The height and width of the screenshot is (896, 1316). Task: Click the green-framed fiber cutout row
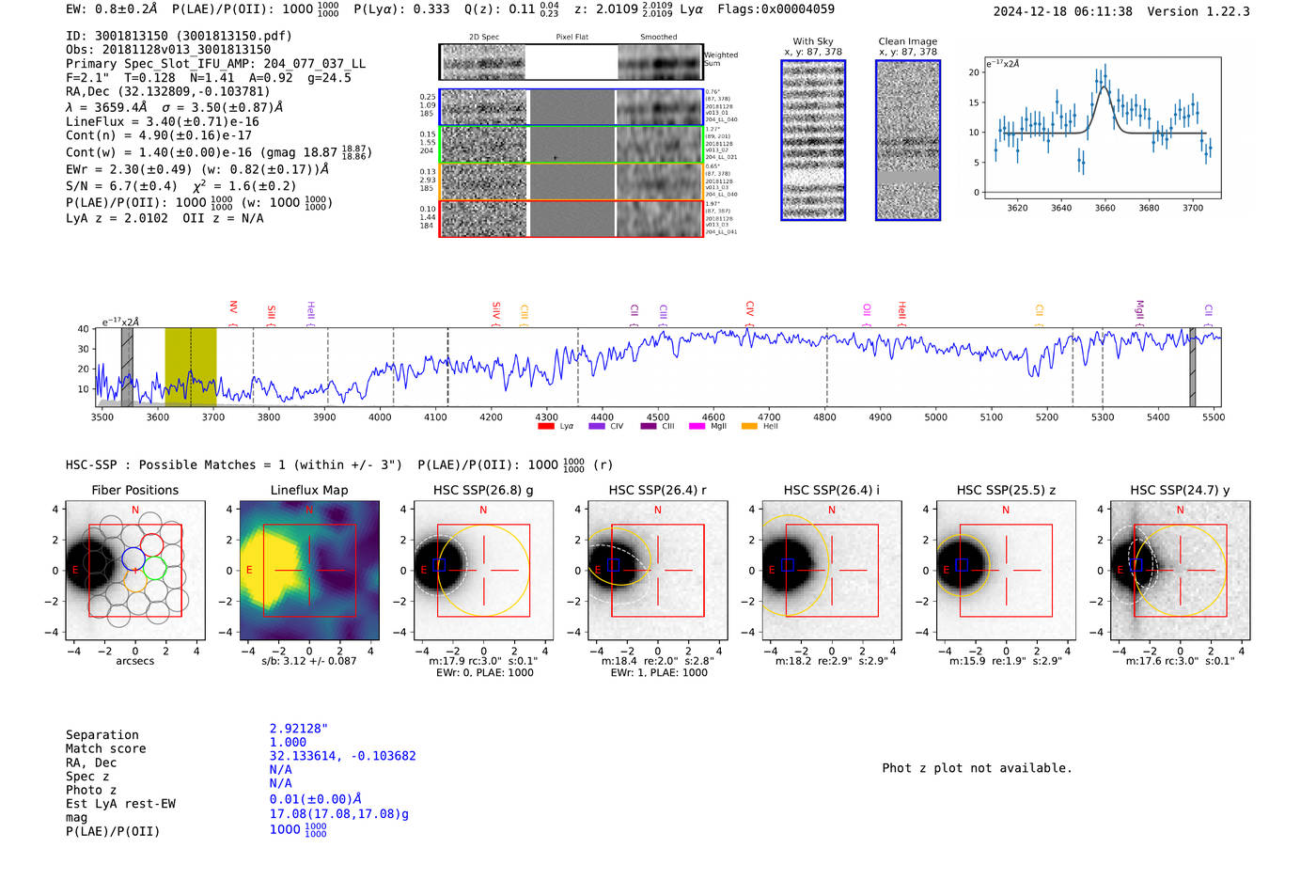point(571,145)
